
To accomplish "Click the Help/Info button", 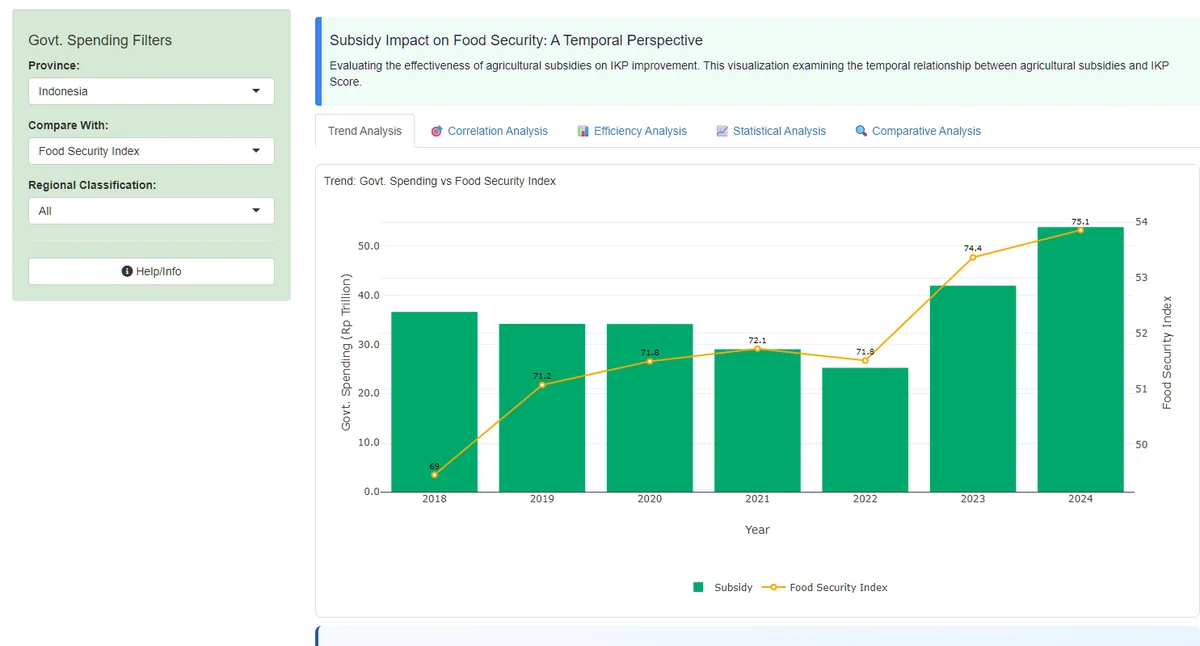I will coord(151,271).
